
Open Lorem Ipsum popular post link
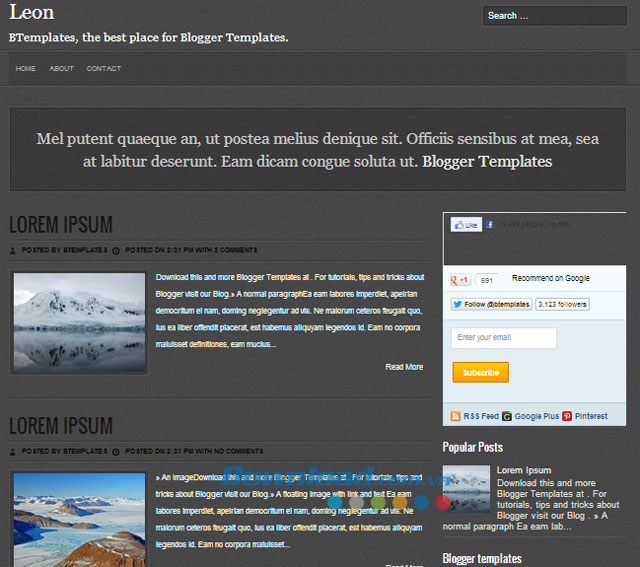(x=524, y=470)
